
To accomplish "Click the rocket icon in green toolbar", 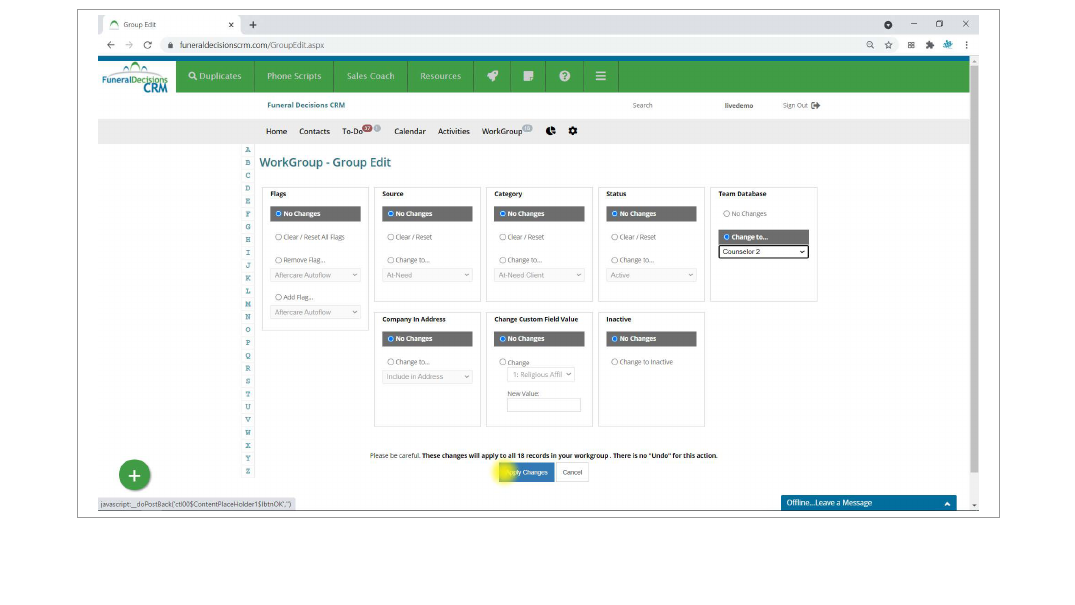I will tap(492, 76).
